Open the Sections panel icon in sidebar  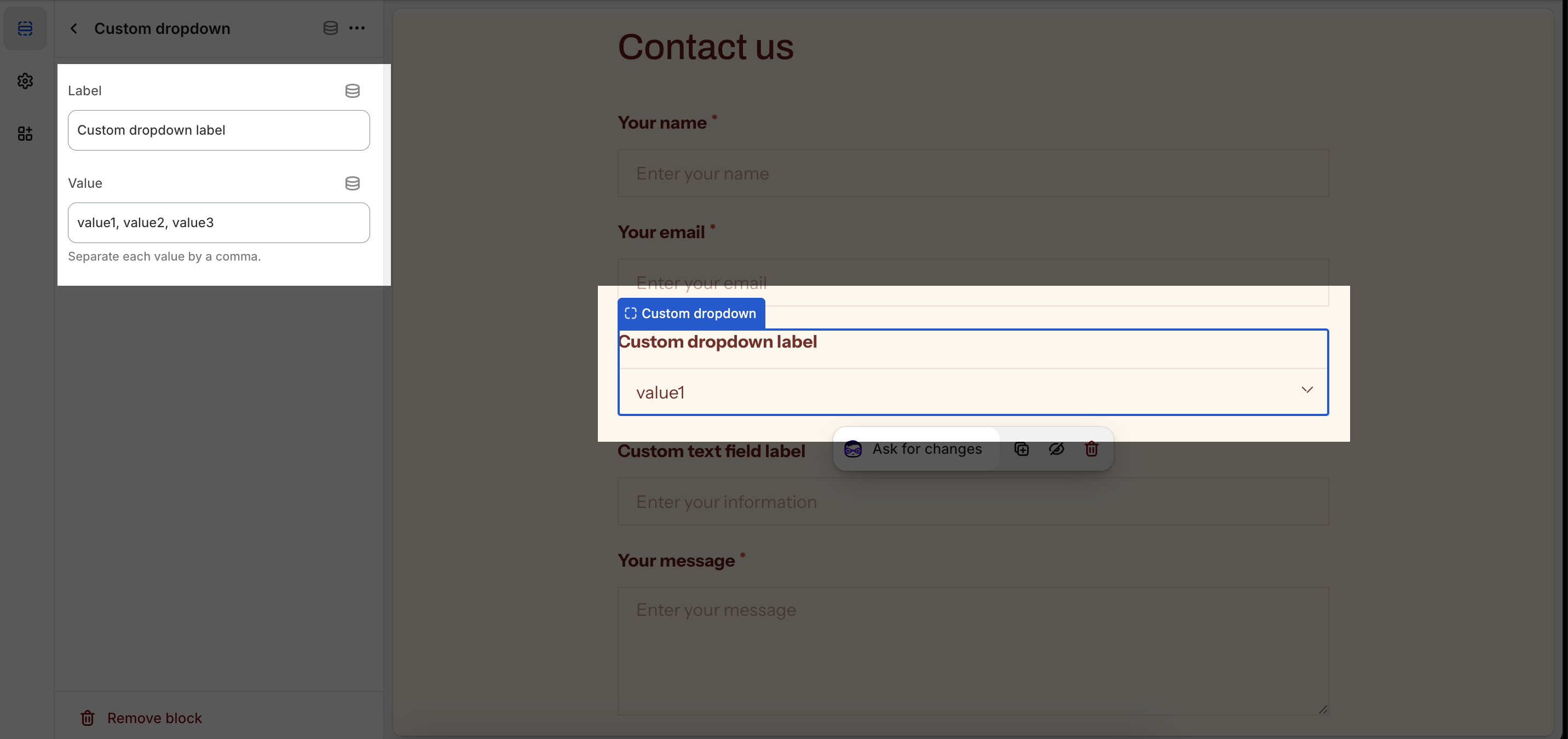click(x=25, y=28)
